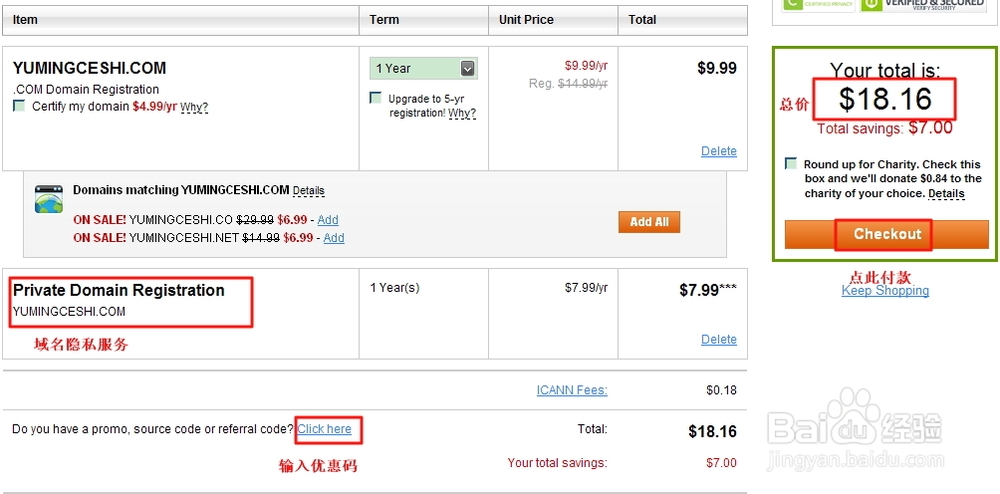Viewport: 1000px width, 494px height.
Task: Click the Add All button
Action: click(649, 222)
